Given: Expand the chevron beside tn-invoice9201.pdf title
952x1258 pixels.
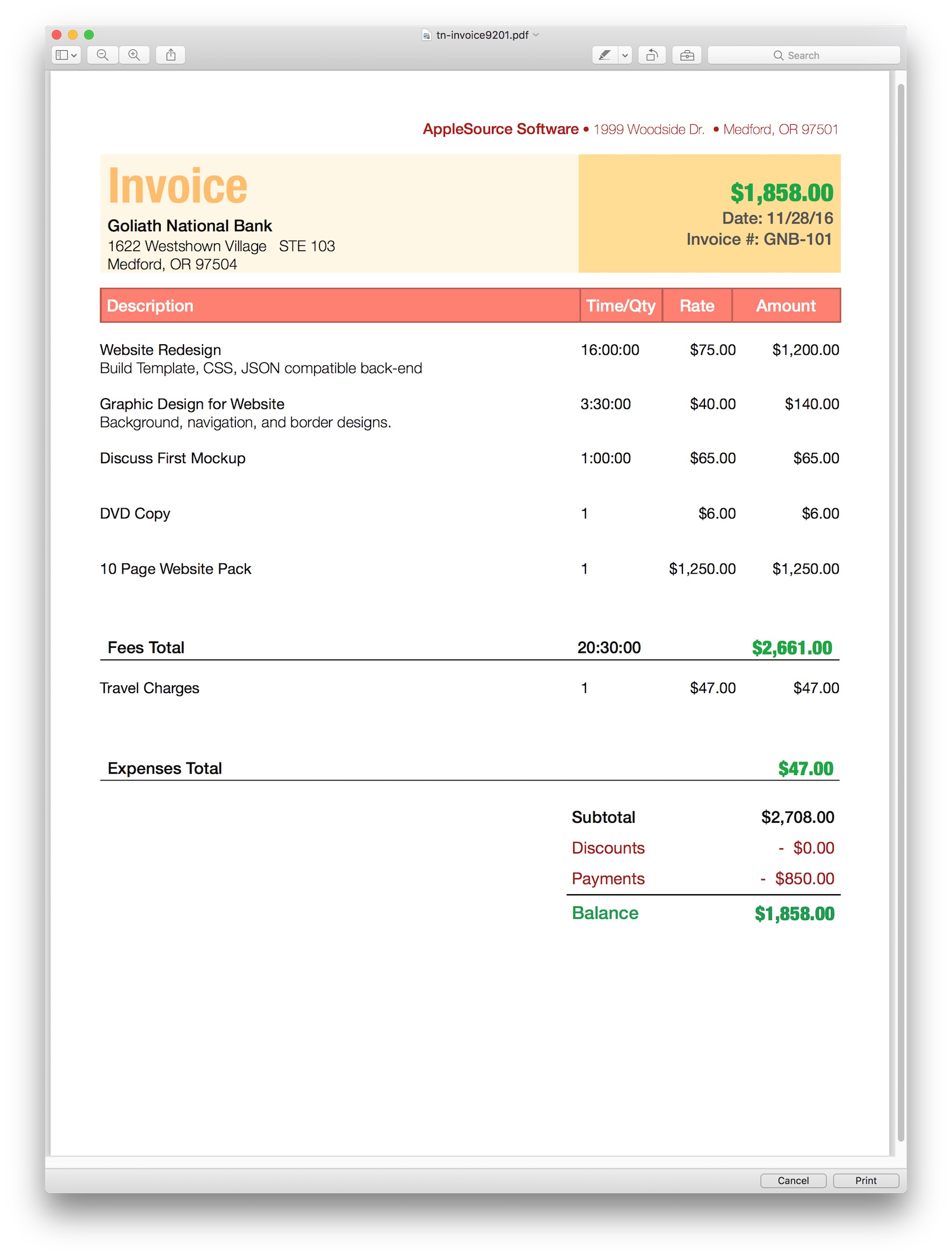Looking at the screenshot, I should [x=536, y=35].
